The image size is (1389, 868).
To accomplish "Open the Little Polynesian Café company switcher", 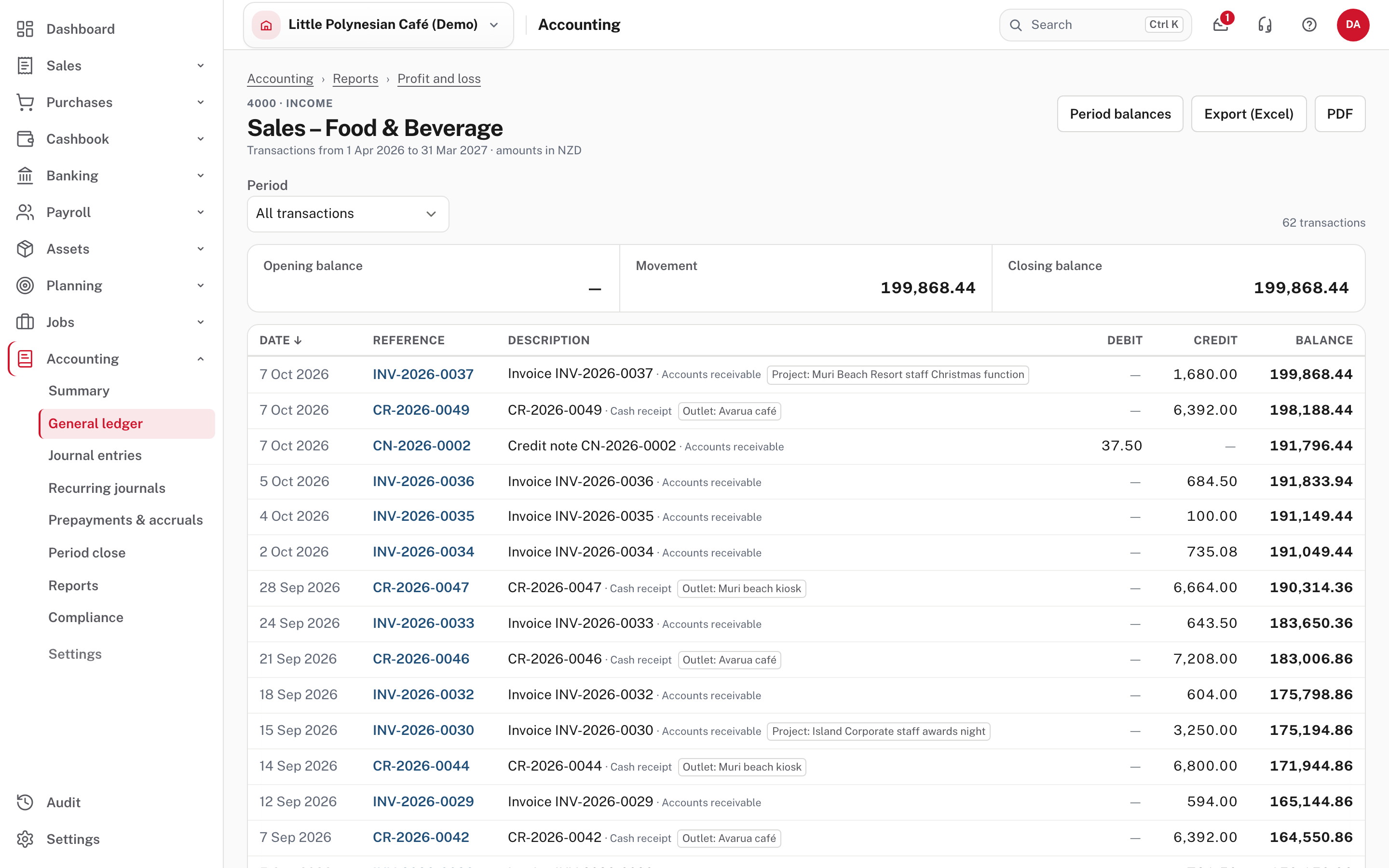I will point(378,25).
